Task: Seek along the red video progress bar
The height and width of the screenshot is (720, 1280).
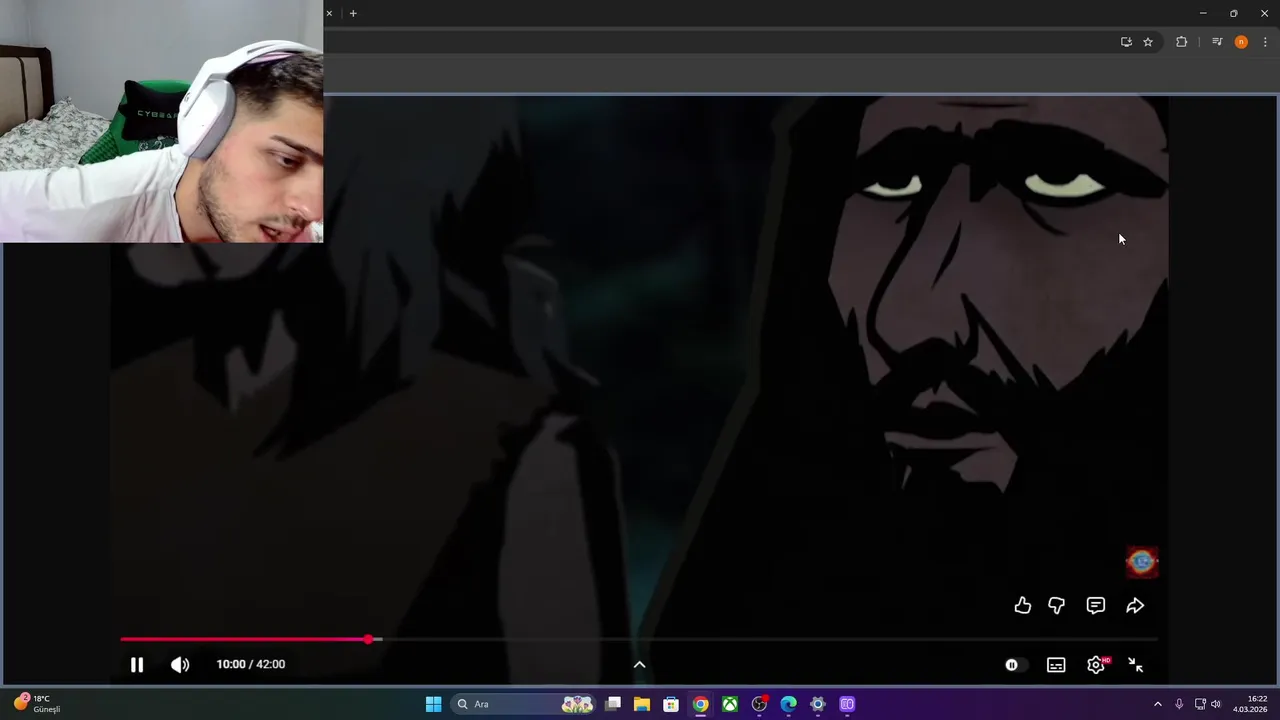Action: coord(638,639)
